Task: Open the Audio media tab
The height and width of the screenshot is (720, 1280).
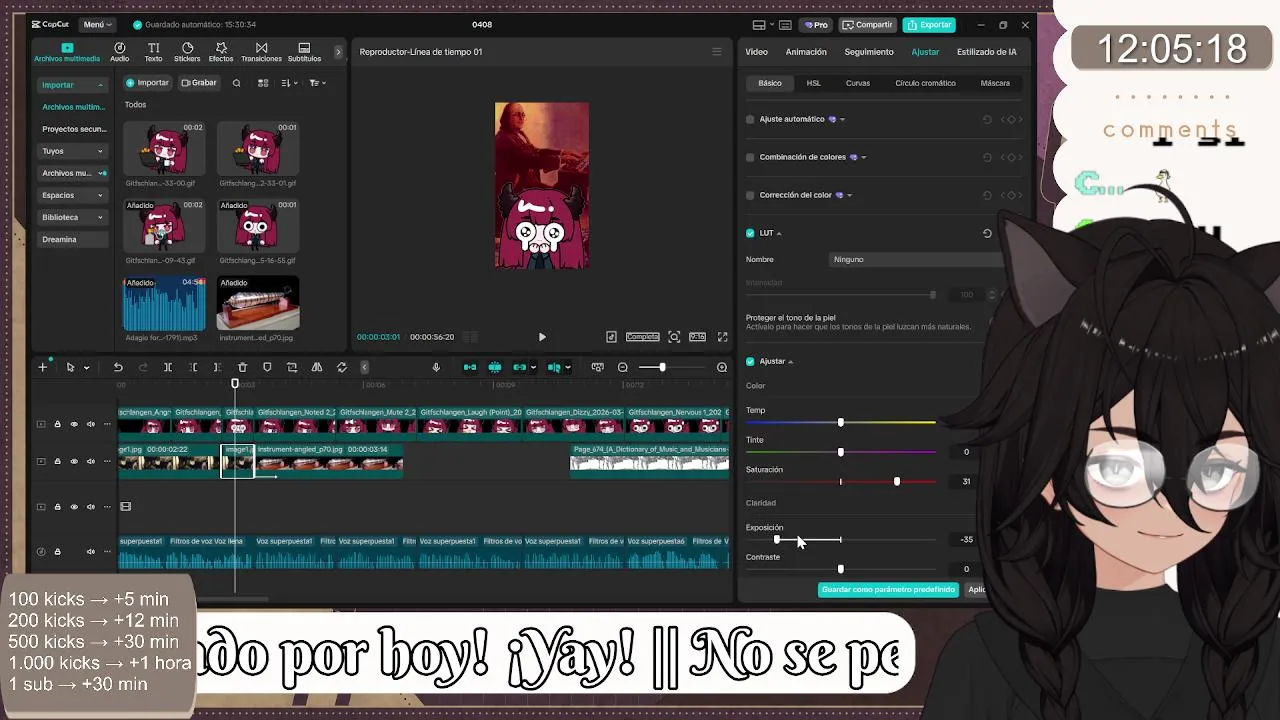Action: (x=119, y=52)
